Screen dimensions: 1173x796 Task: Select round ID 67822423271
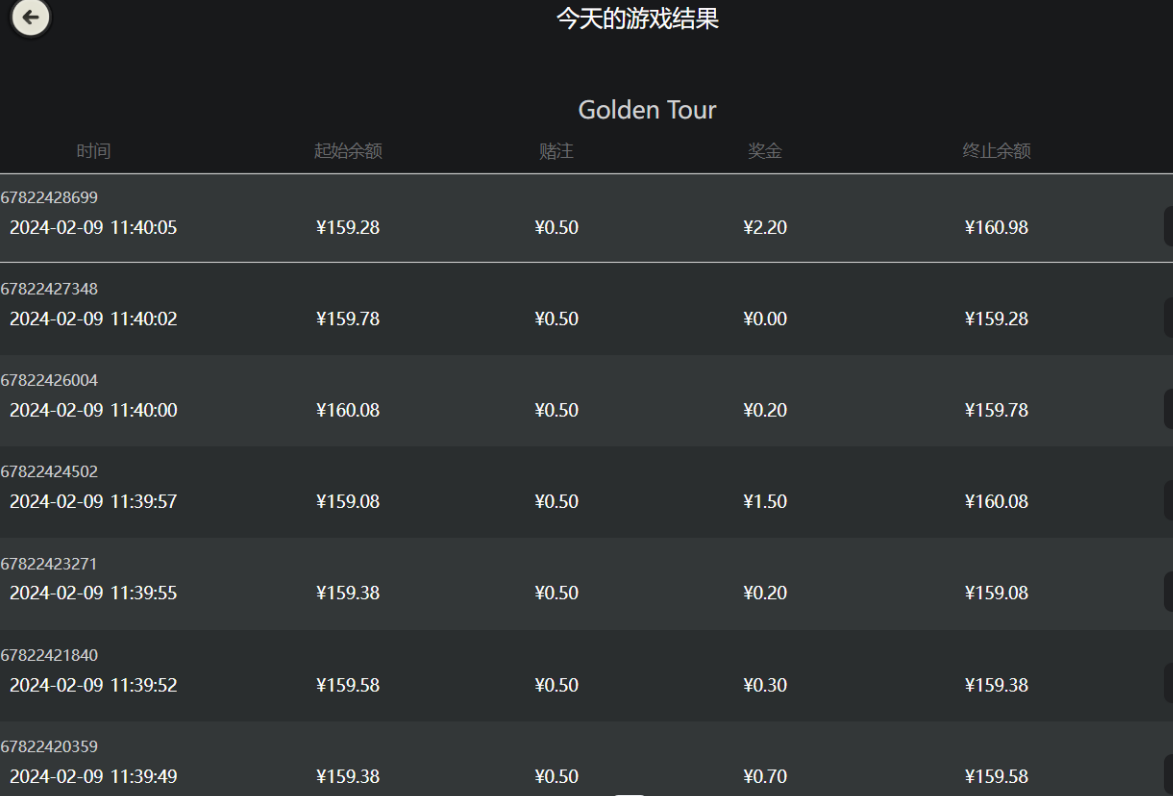coord(49,563)
